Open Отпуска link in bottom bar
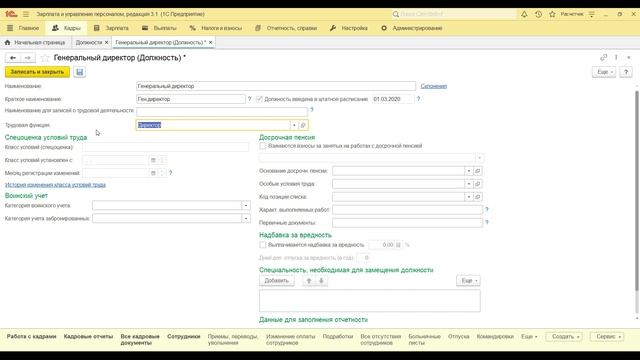 coord(458,336)
